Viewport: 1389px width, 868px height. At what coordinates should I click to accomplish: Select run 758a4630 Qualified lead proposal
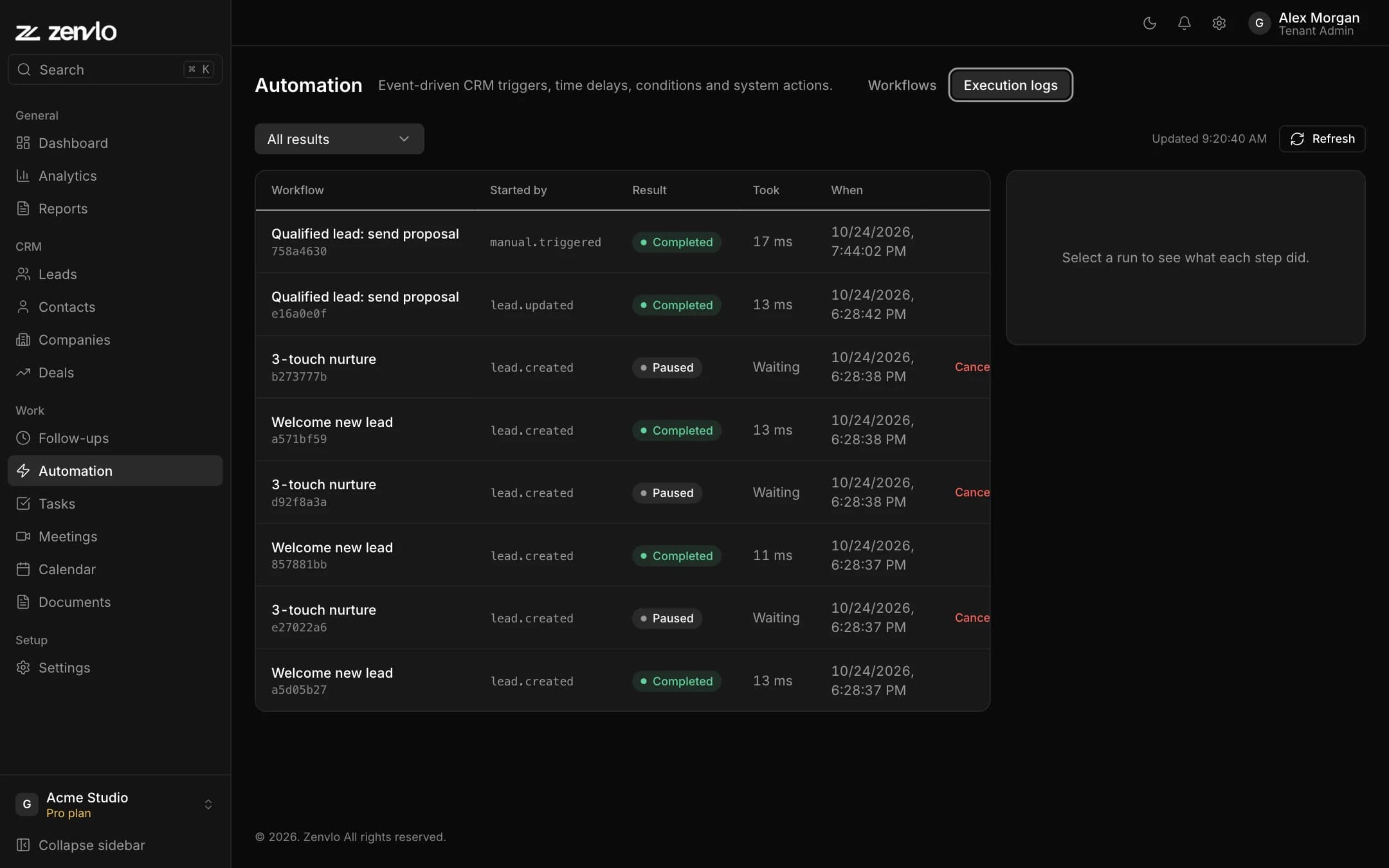(x=622, y=242)
